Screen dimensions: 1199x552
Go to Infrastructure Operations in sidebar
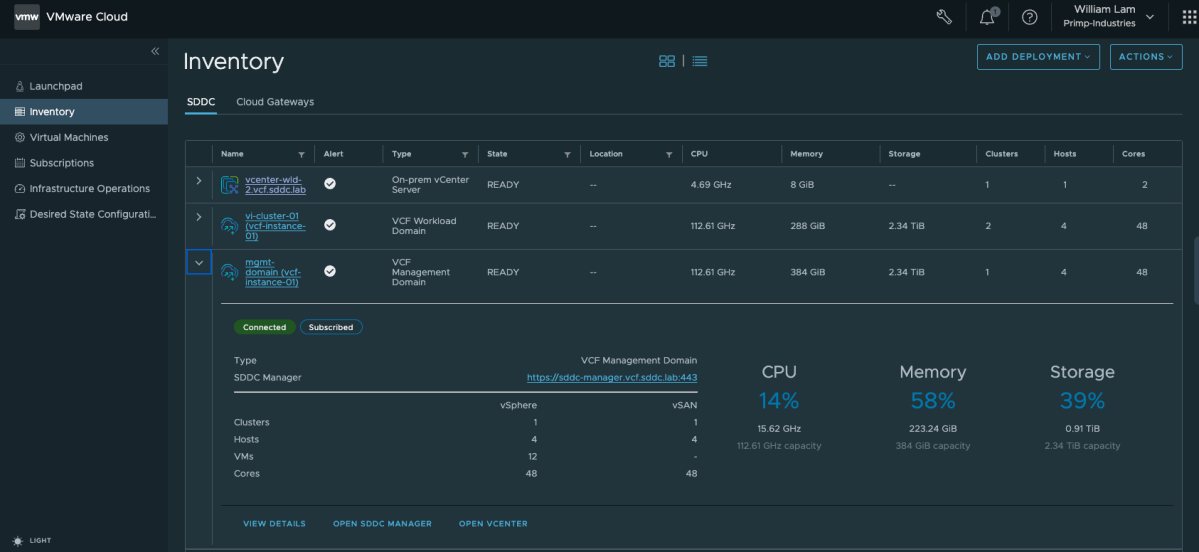point(89,189)
